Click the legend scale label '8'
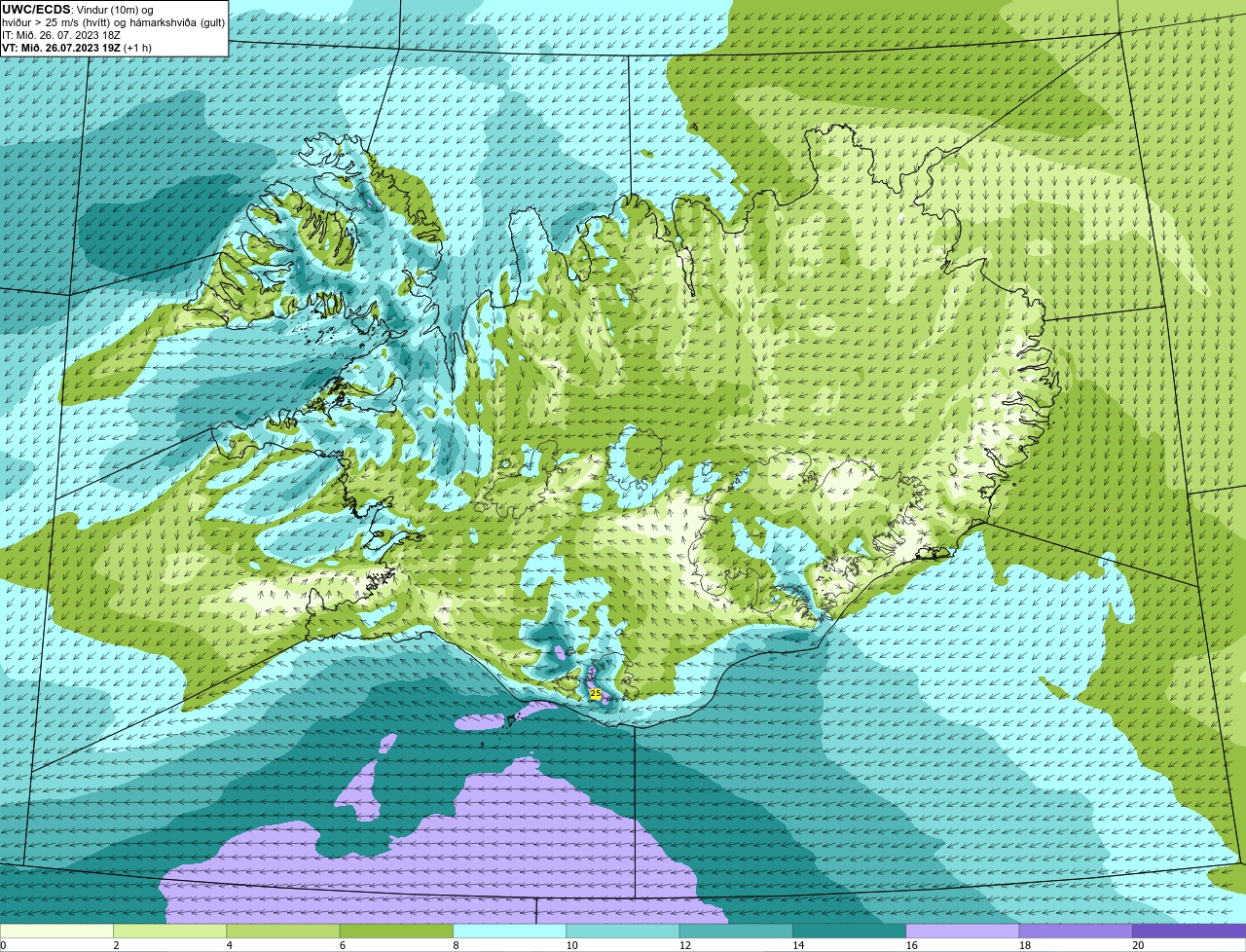 [456, 945]
